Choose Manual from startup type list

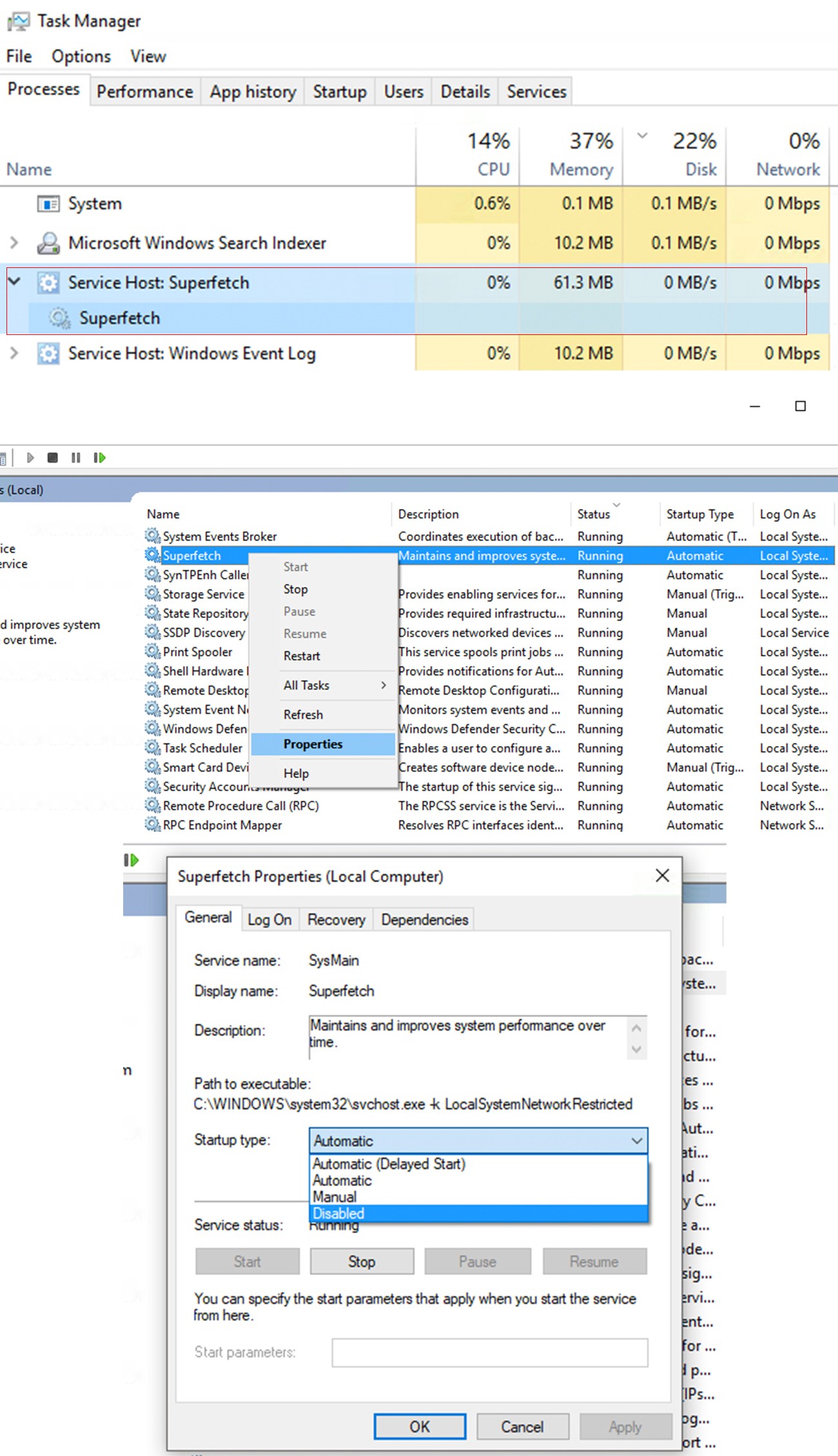[478, 1197]
